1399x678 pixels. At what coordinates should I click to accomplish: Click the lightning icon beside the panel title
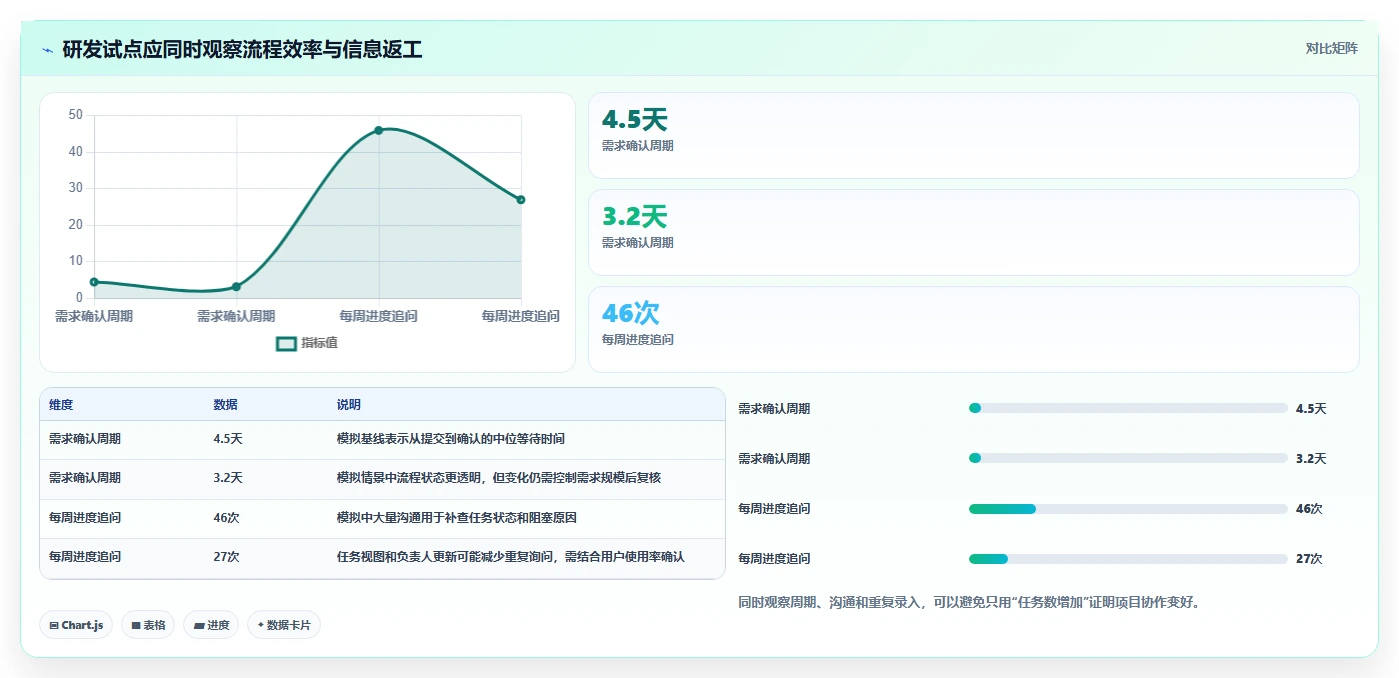(47, 50)
